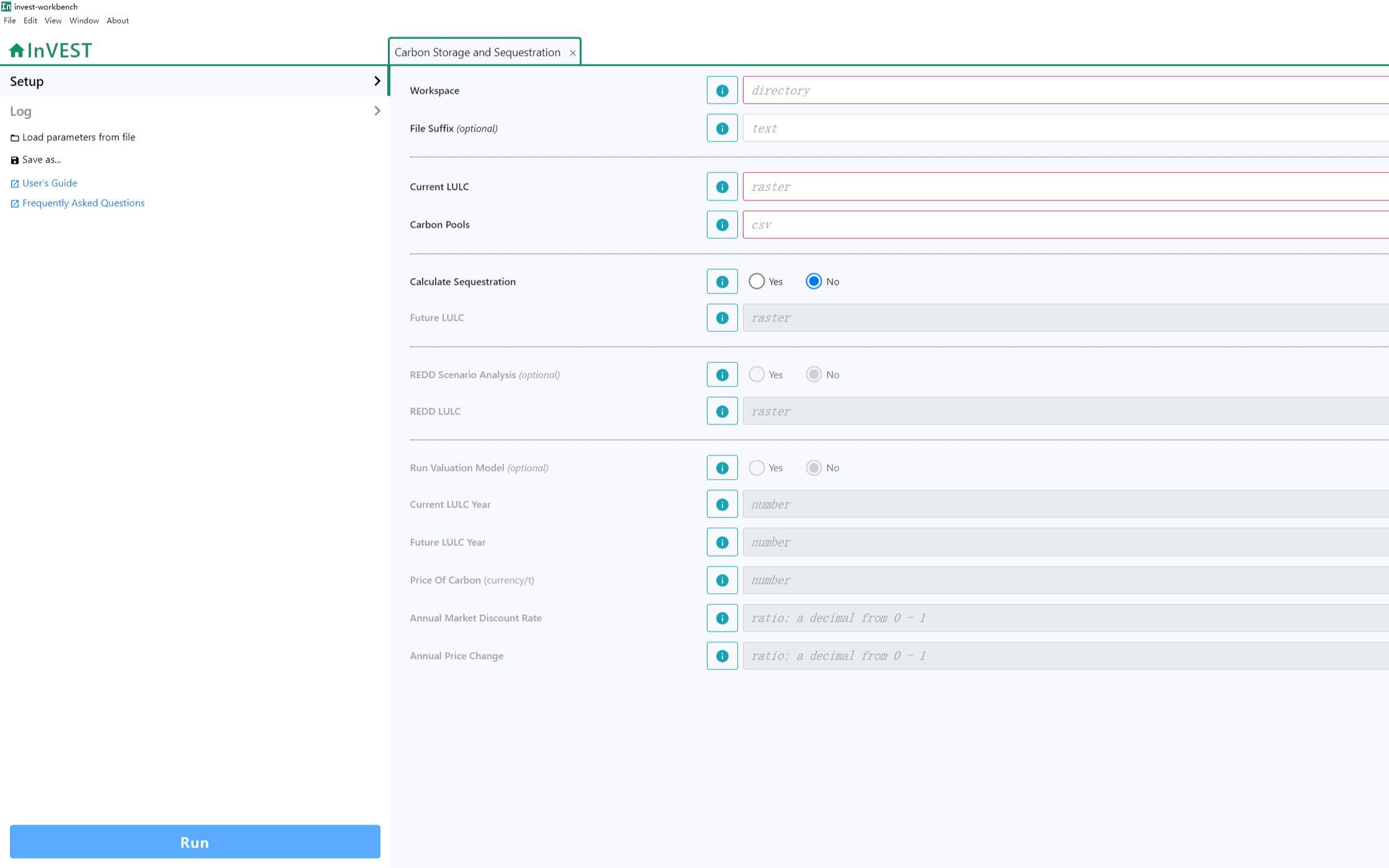The height and width of the screenshot is (868, 1389).
Task: Open Run Valuation Model info button
Action: tap(722, 468)
